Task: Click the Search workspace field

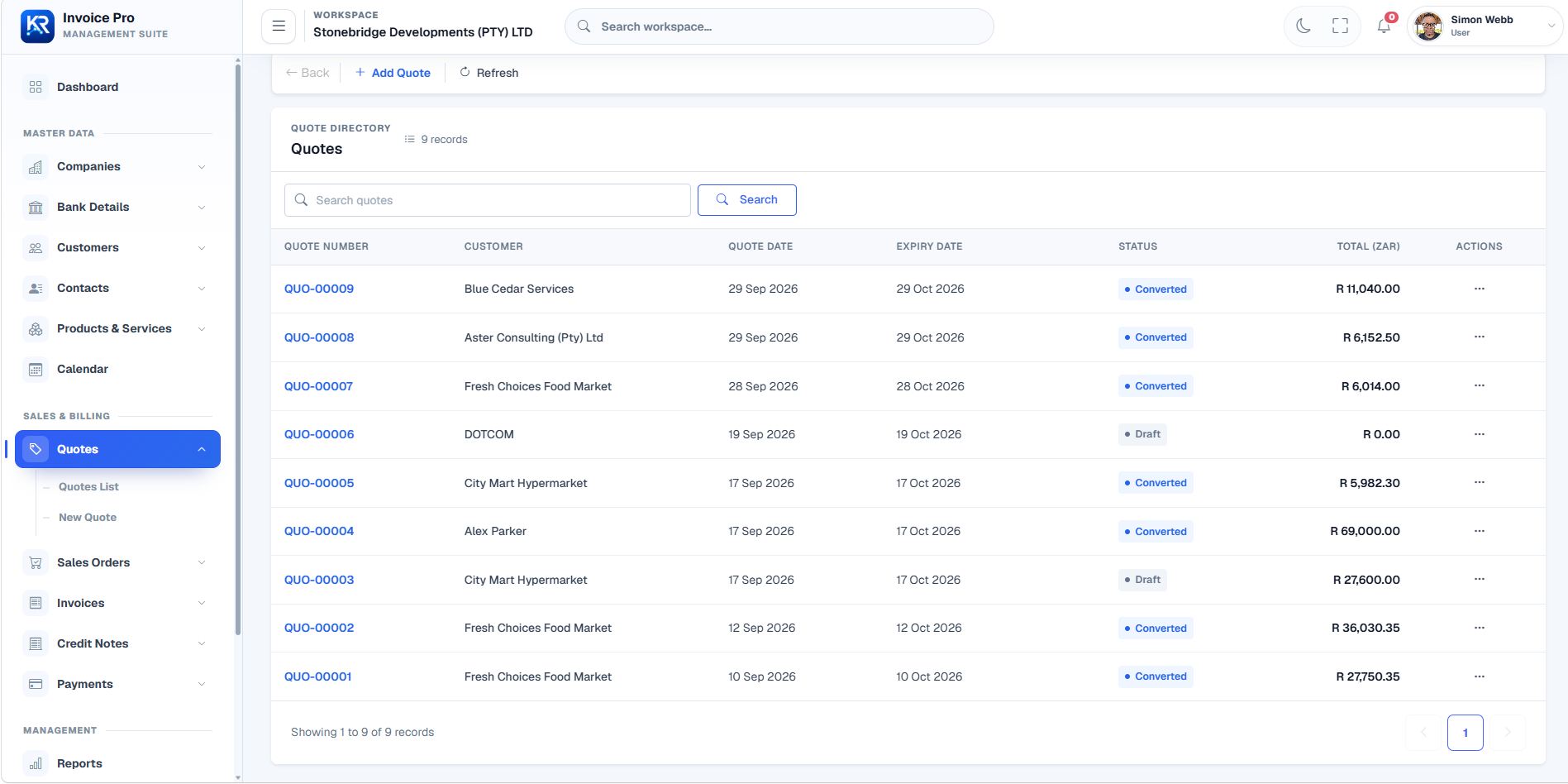Action: [779, 26]
